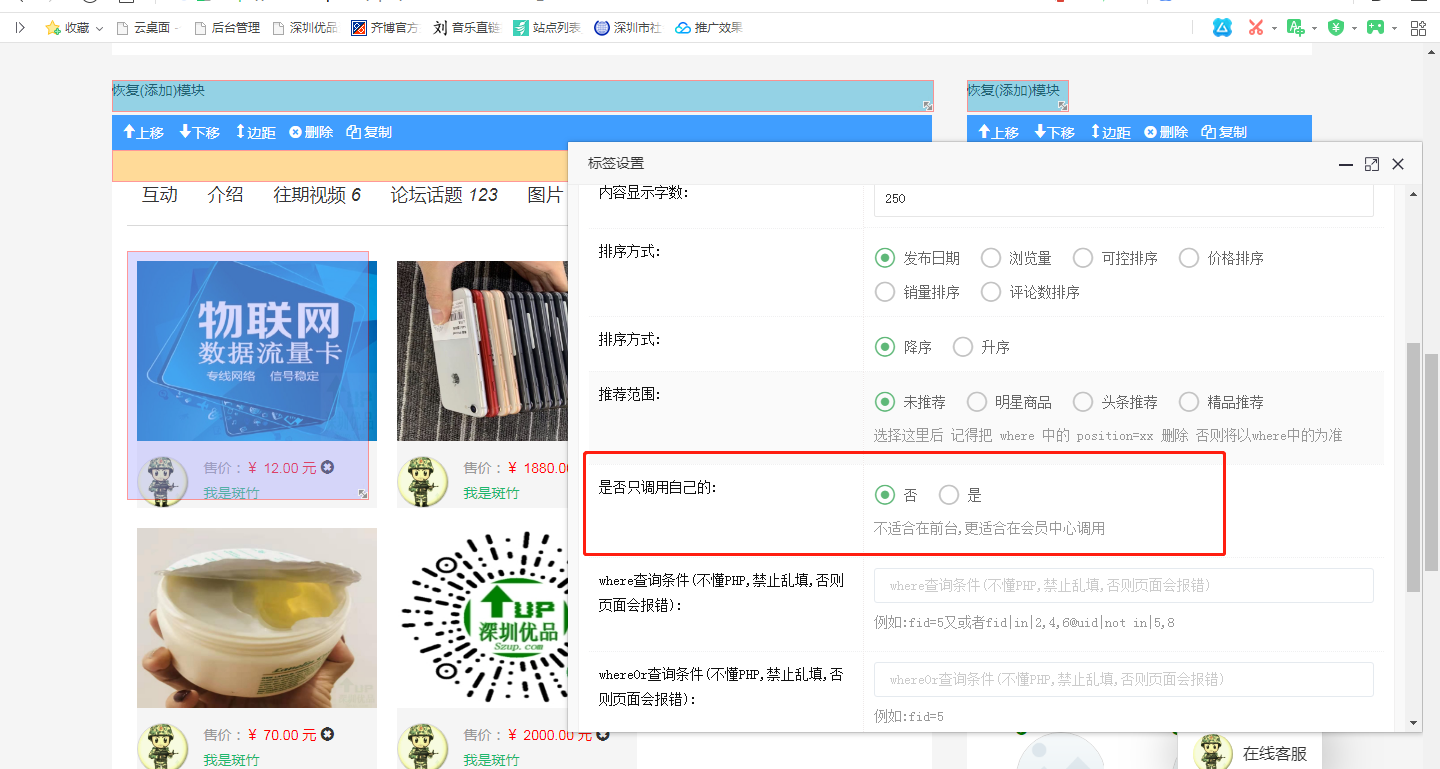Open dropdown arrow next to scissors icon

(1274, 29)
